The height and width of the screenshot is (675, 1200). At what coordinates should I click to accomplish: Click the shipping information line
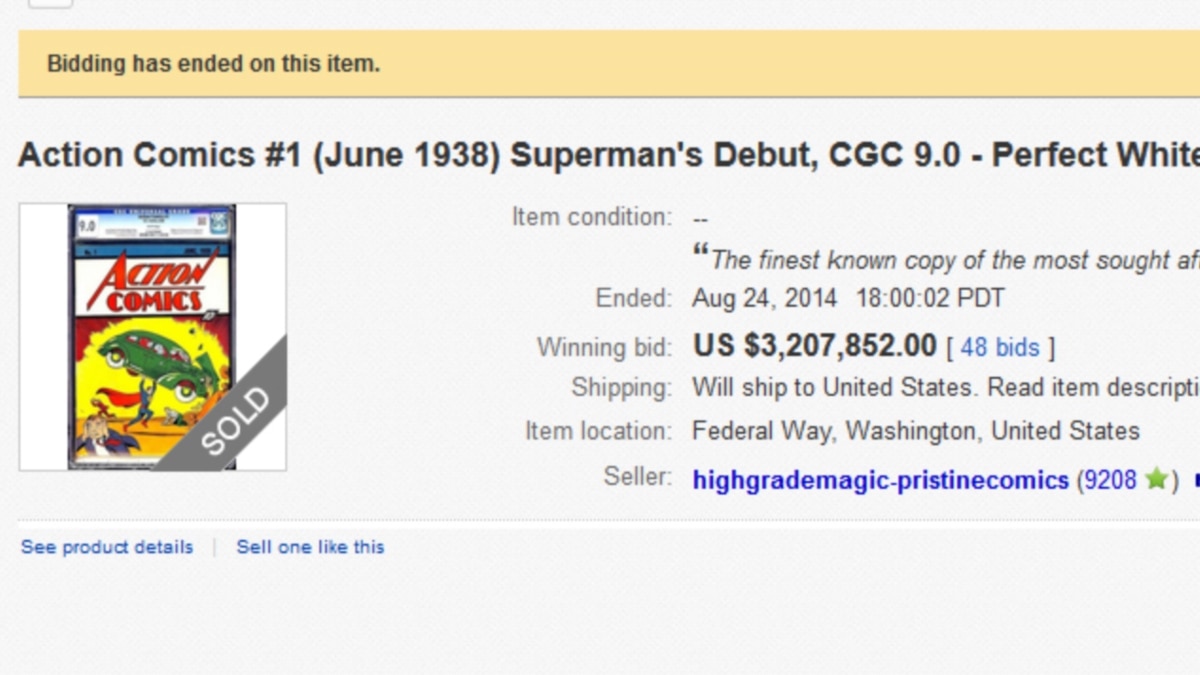(x=940, y=387)
